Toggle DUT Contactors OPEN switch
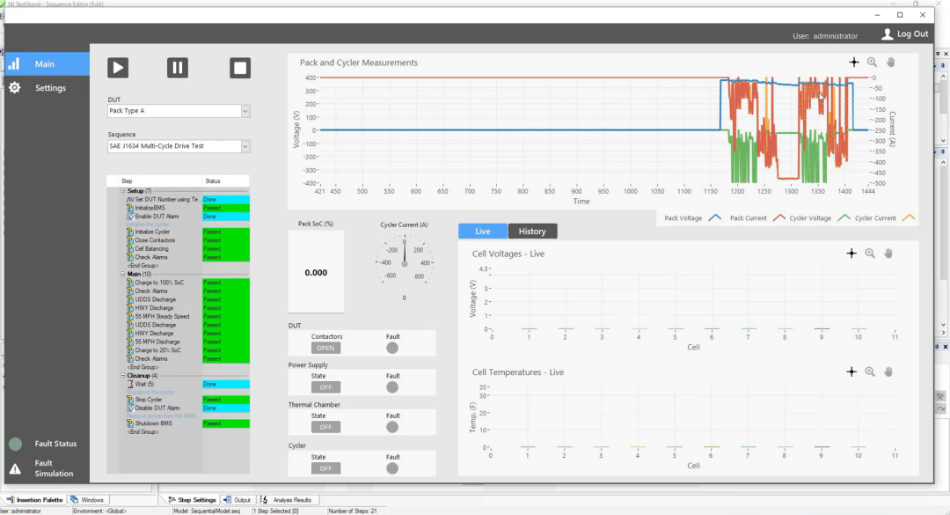Viewport: 950px width, 515px height. 326,348
